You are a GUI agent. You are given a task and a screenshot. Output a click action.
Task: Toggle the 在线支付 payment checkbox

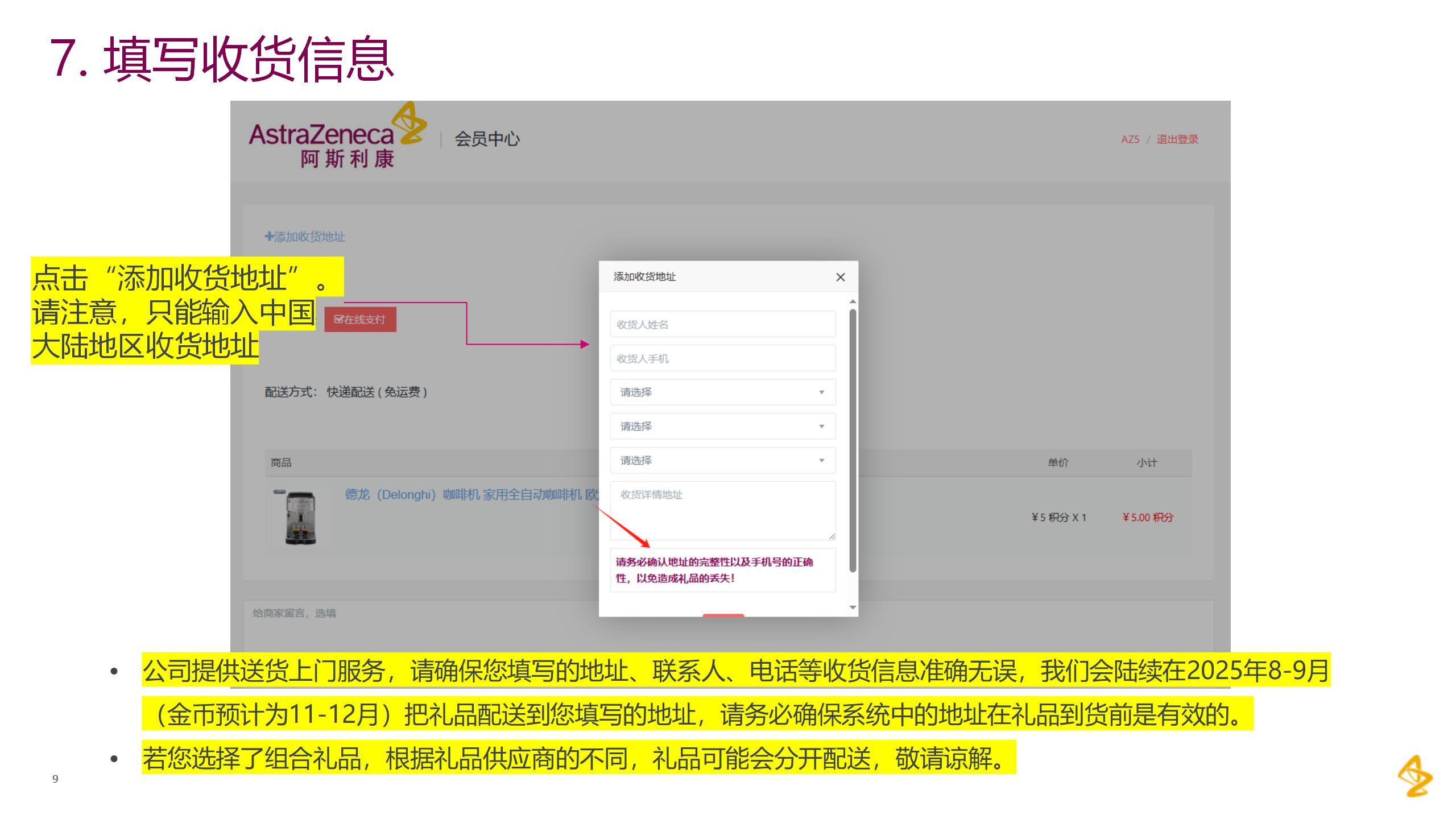pos(338,320)
